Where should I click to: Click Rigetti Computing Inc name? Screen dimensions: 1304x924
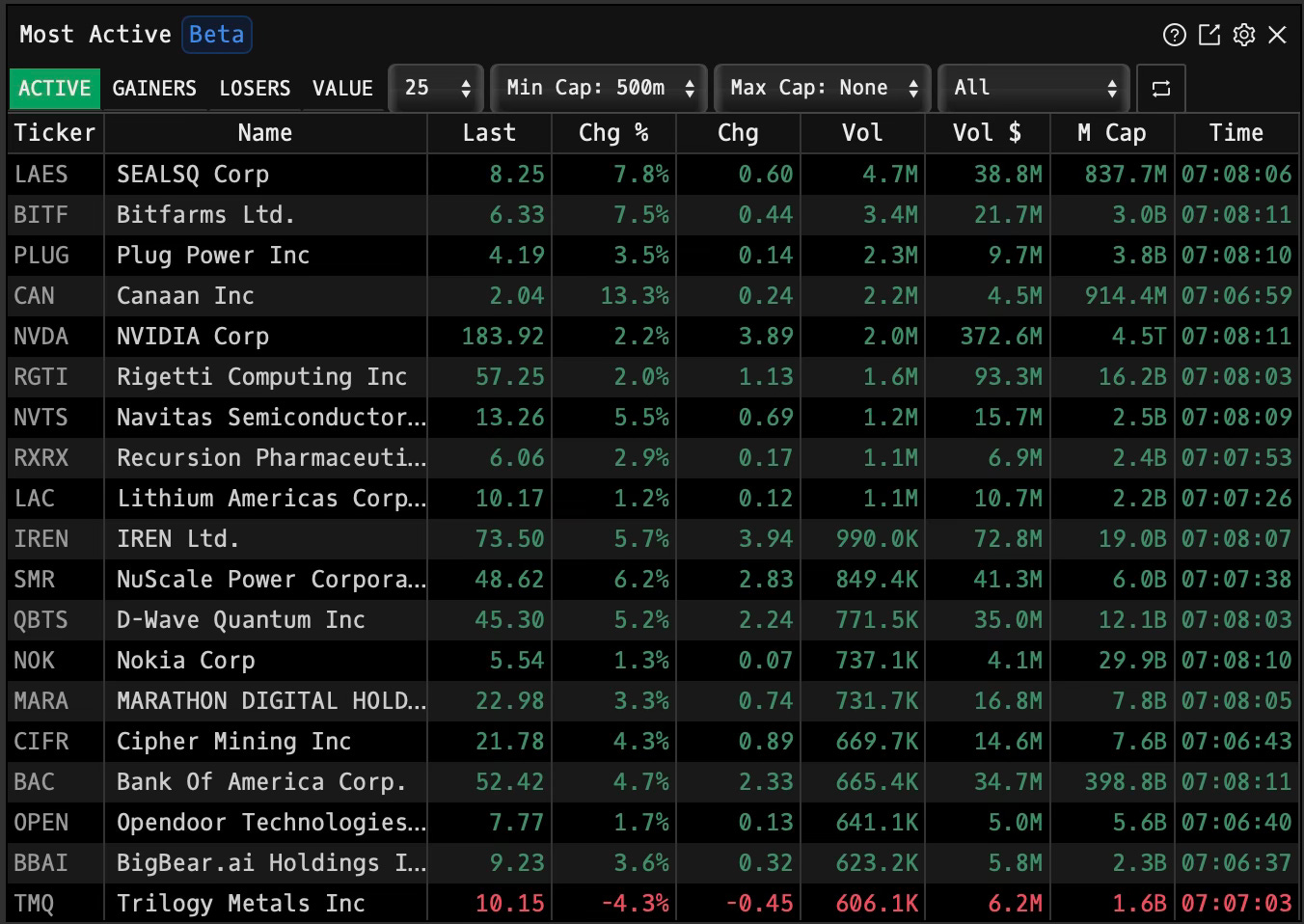point(261,377)
